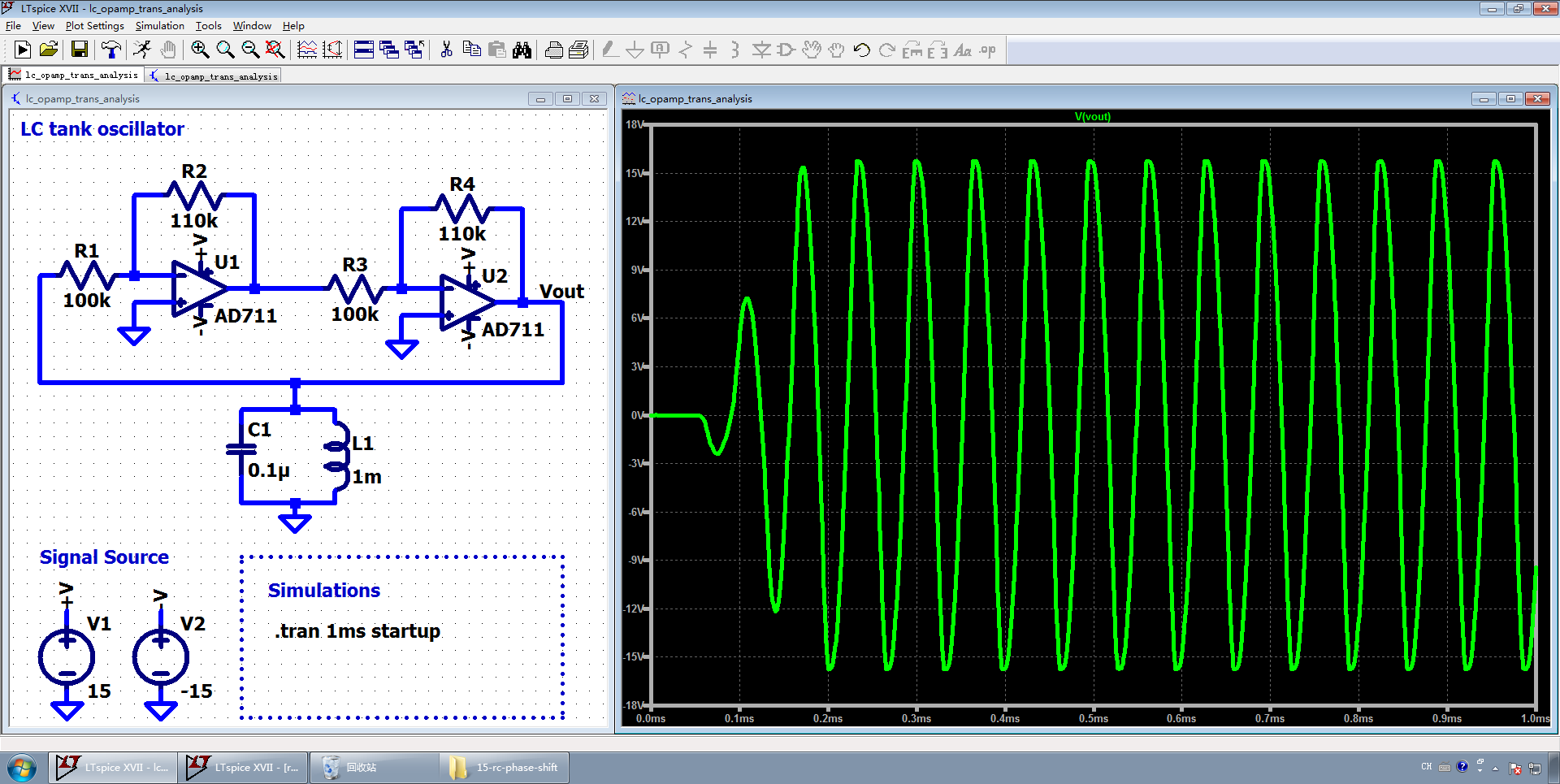Save the schematic with the floppy icon

click(x=79, y=50)
